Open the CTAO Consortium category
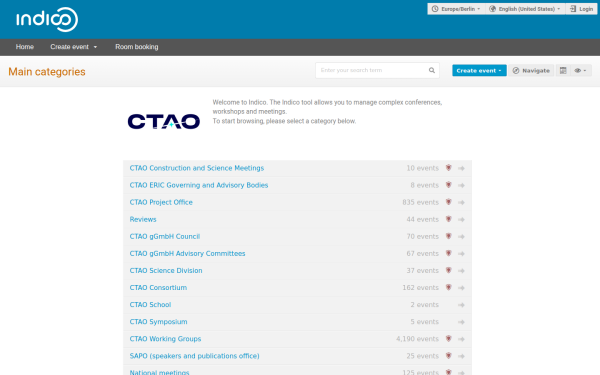 158,288
